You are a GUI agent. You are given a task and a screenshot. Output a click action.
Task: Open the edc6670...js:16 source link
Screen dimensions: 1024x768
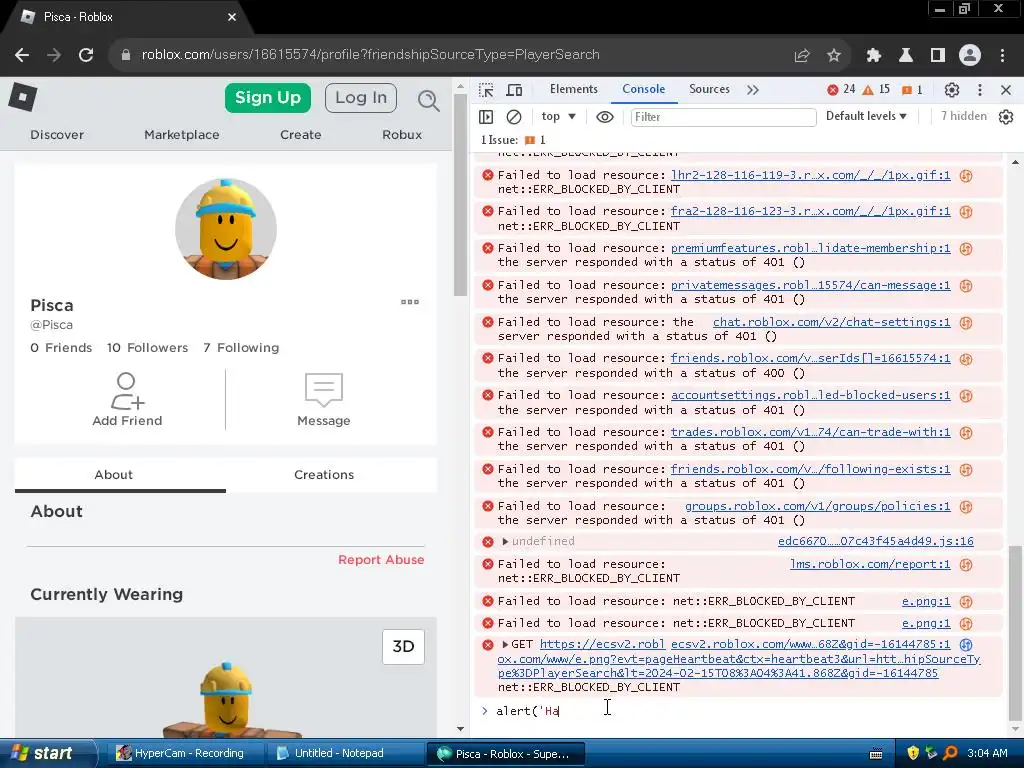point(875,541)
